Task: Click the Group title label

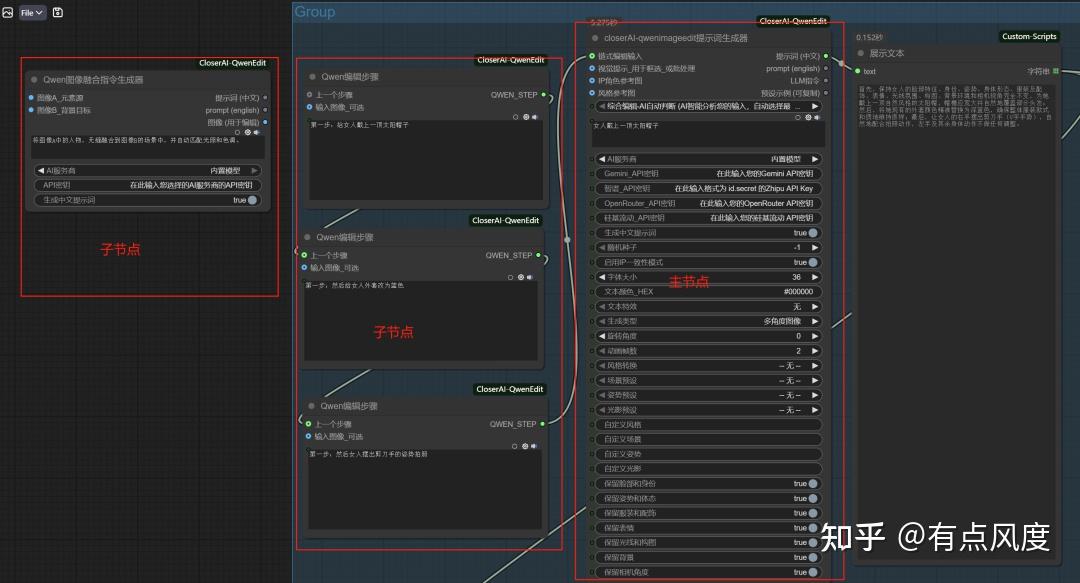Action: 315,12
